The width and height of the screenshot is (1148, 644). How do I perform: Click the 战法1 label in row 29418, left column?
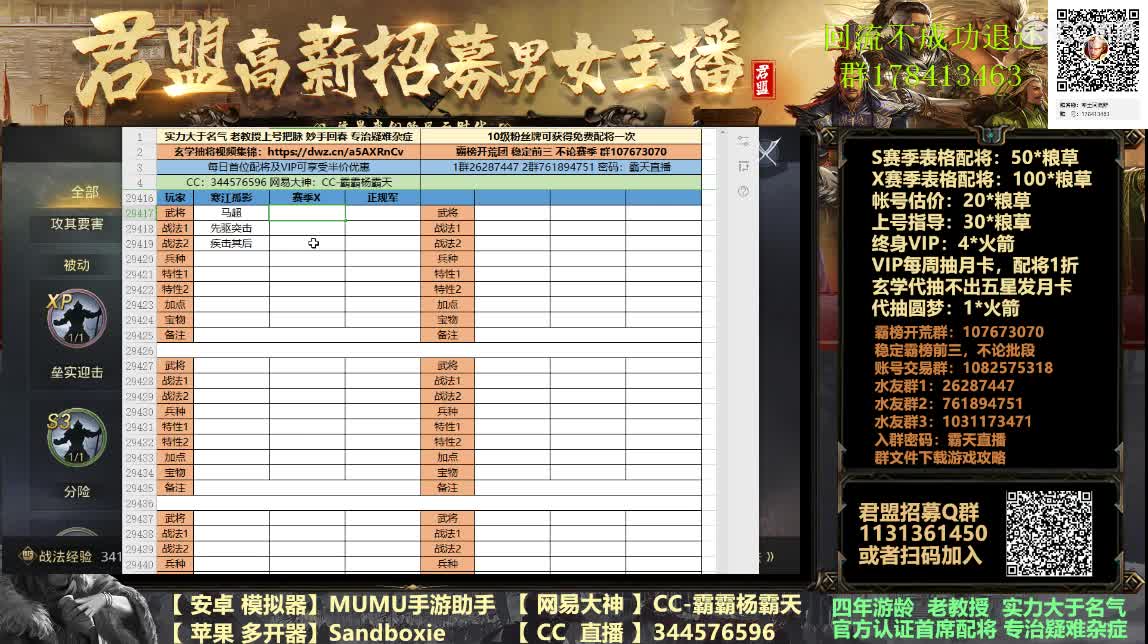point(175,228)
